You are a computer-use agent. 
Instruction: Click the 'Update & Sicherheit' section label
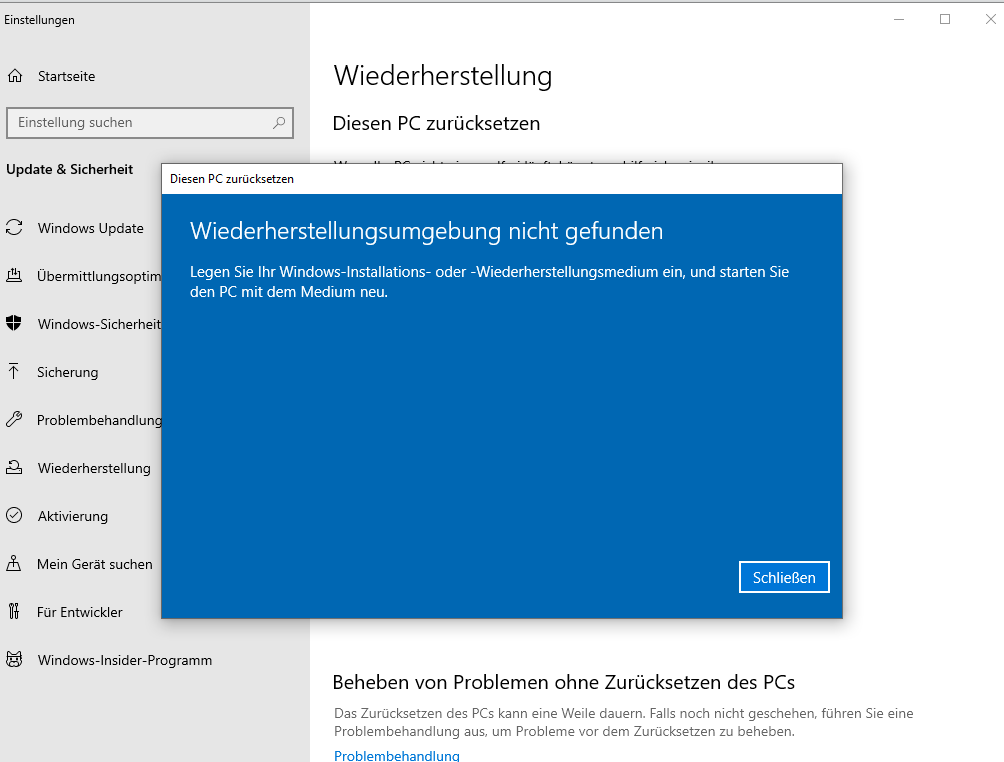pos(70,169)
